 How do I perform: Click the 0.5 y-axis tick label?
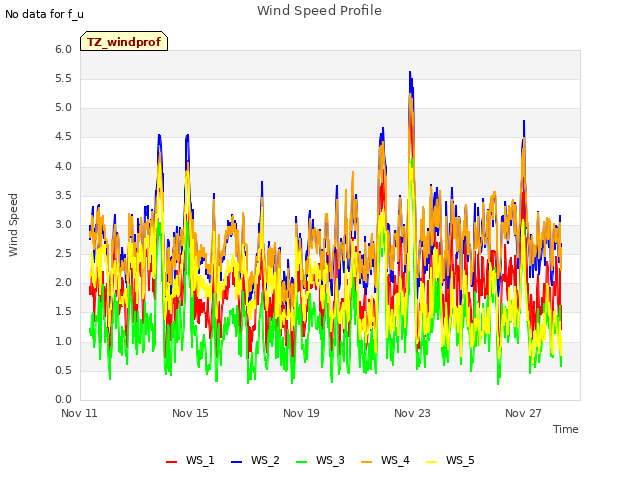[64, 371]
